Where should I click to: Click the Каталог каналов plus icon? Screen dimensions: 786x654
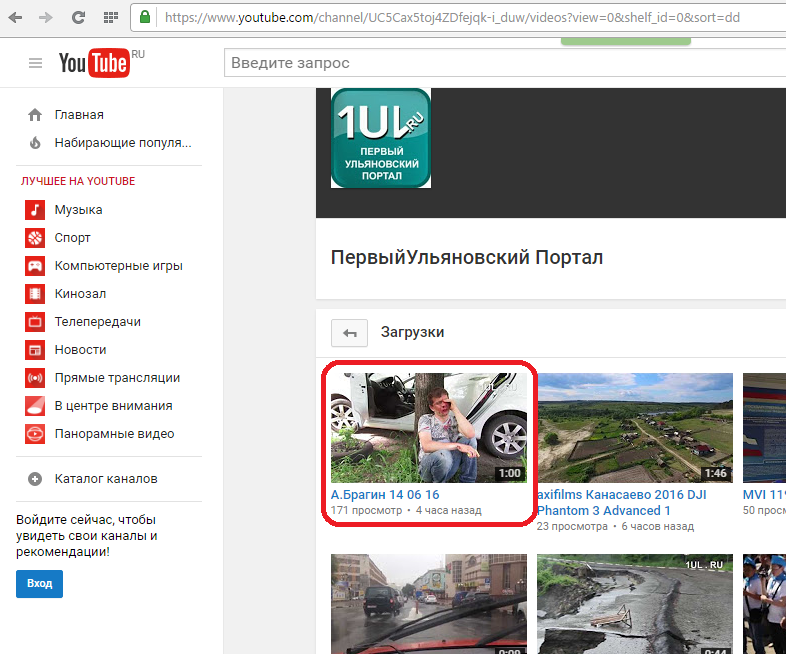[35, 479]
